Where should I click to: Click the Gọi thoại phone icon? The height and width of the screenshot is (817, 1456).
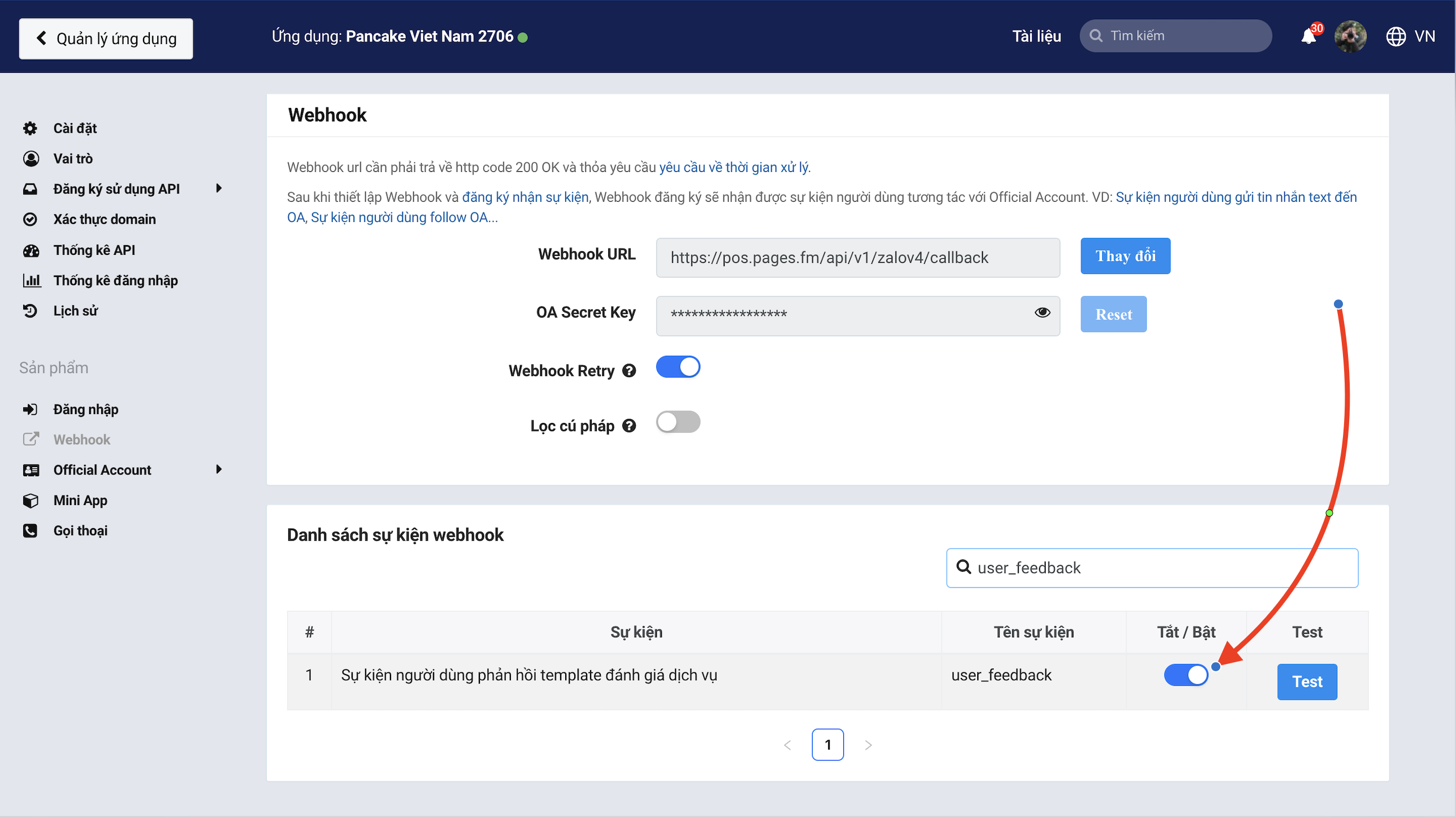click(31, 531)
